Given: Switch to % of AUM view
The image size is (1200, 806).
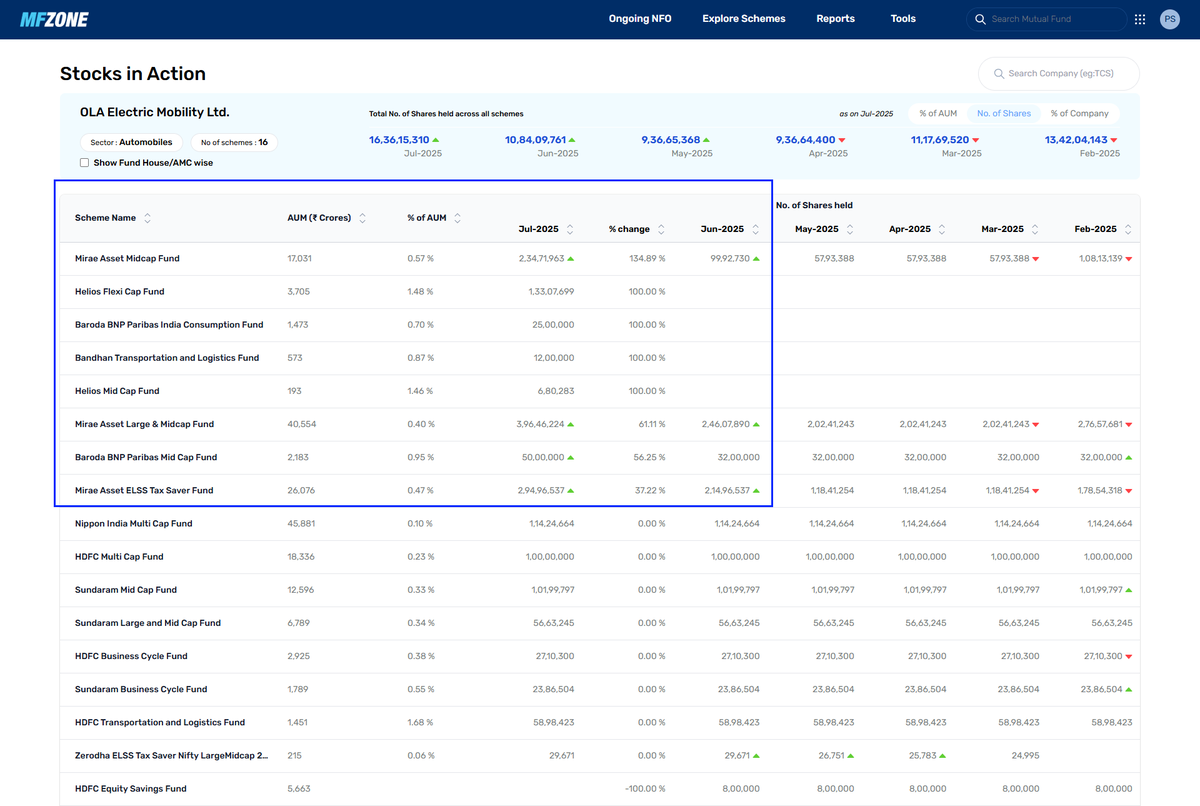Looking at the screenshot, I should coord(938,113).
